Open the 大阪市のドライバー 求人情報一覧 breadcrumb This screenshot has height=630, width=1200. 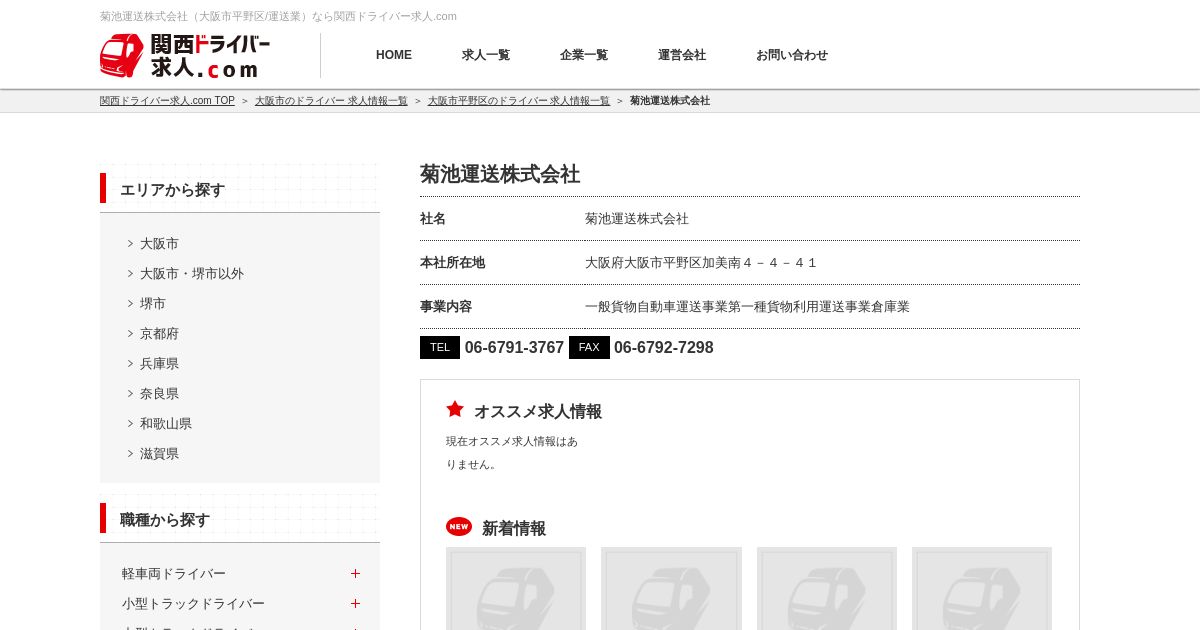click(x=331, y=101)
